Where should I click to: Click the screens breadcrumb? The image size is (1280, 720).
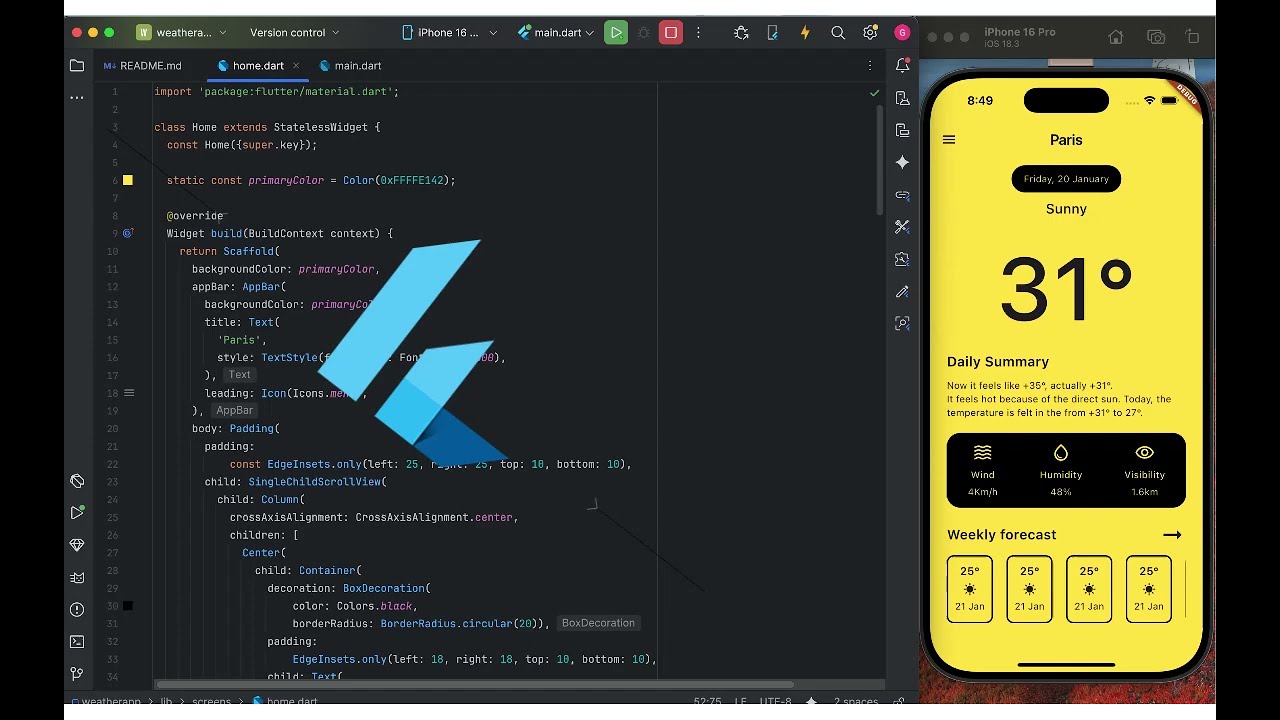[211, 702]
